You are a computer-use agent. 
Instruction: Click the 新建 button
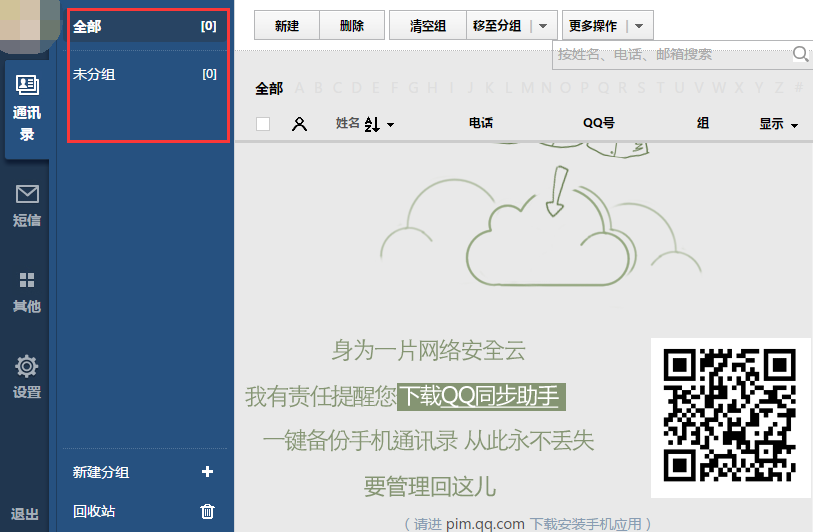tap(287, 26)
